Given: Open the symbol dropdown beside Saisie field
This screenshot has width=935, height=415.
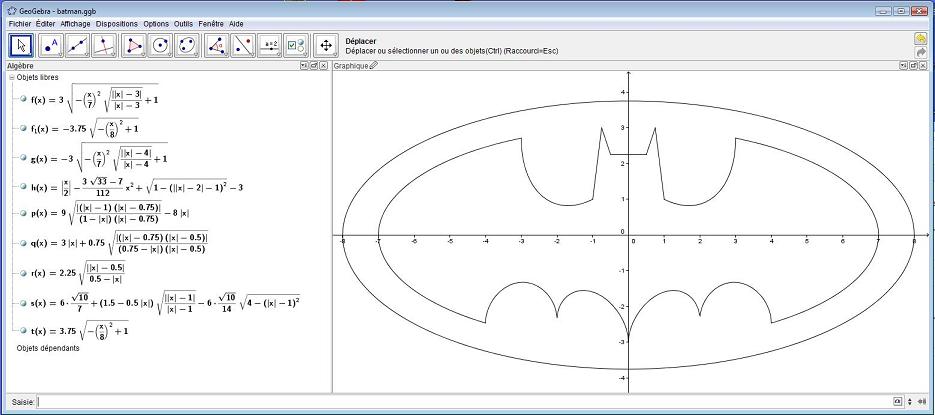Looking at the screenshot, I should tap(897, 401).
